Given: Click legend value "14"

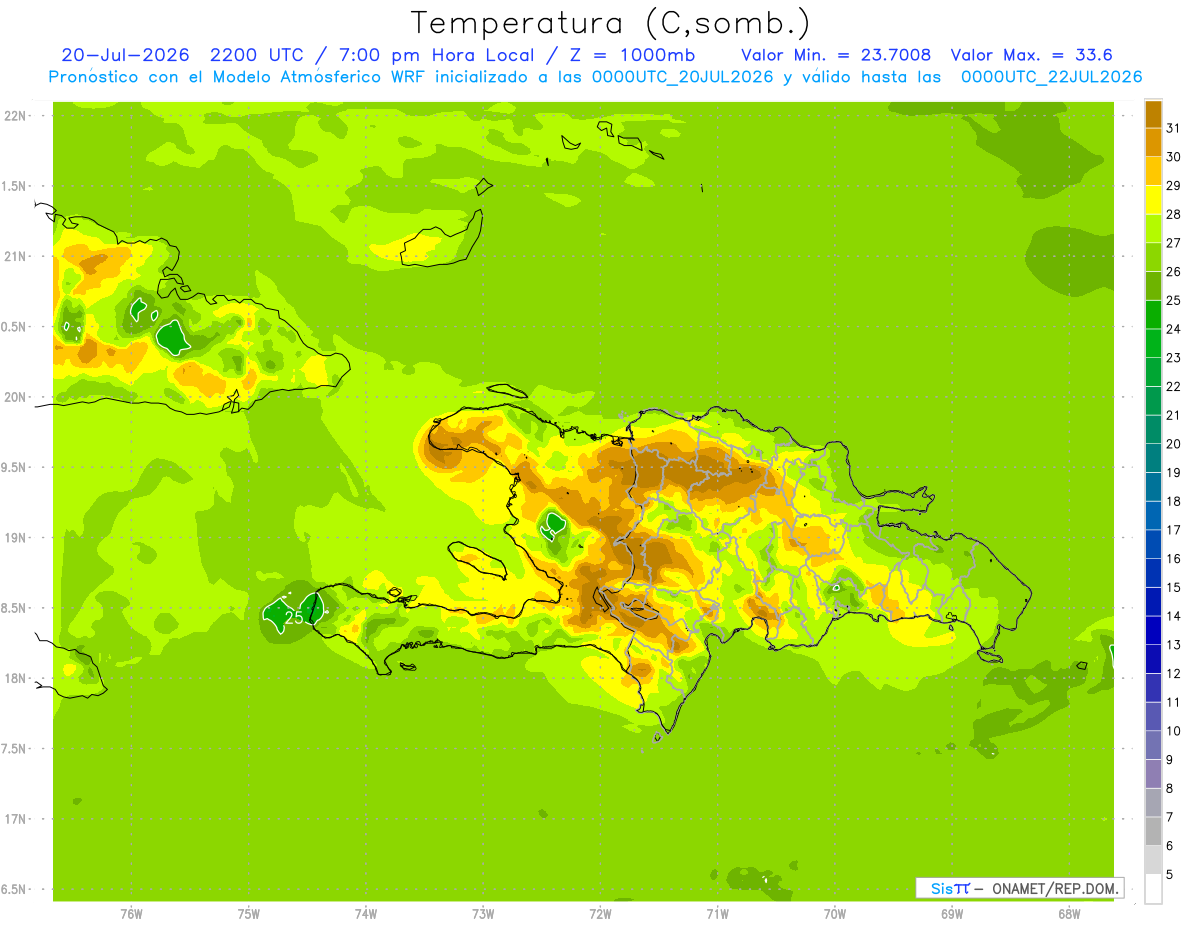Looking at the screenshot, I should (x=1173, y=616).
